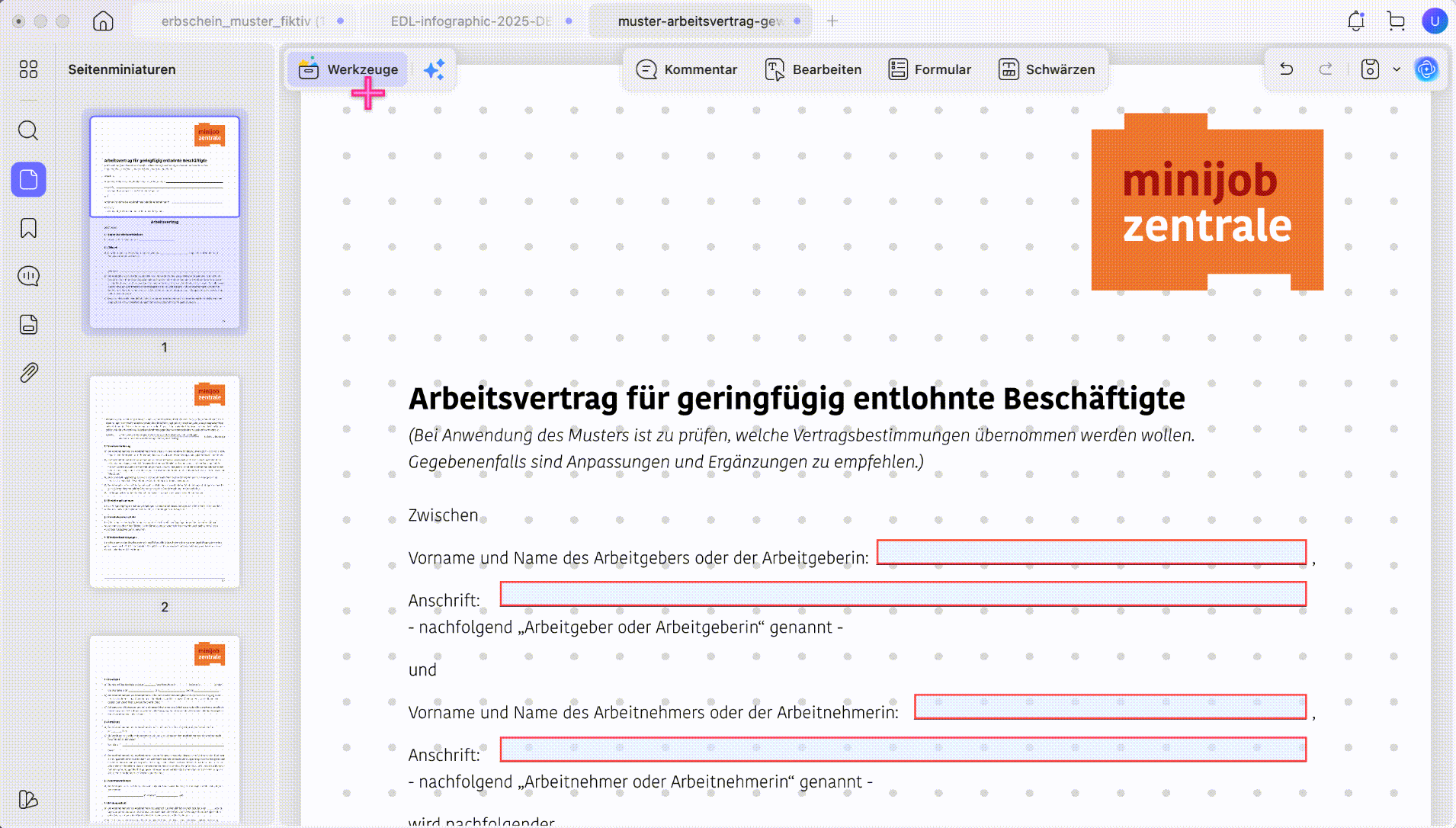The image size is (1456, 828).
Task: Open the user account avatar
Action: coord(1435,21)
